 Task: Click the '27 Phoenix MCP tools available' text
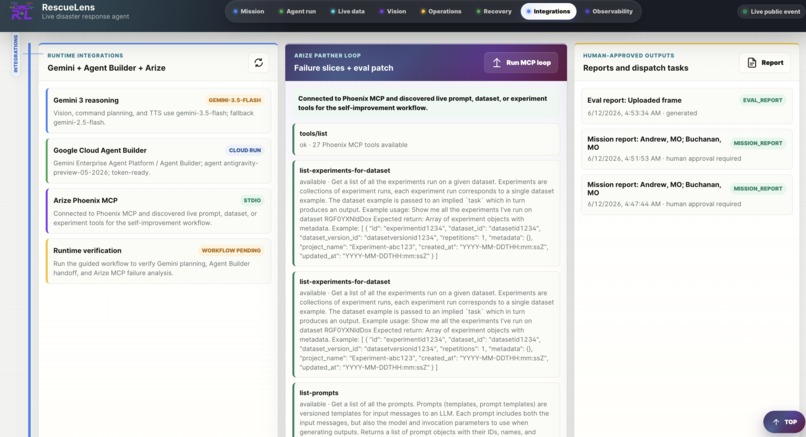[x=360, y=145]
